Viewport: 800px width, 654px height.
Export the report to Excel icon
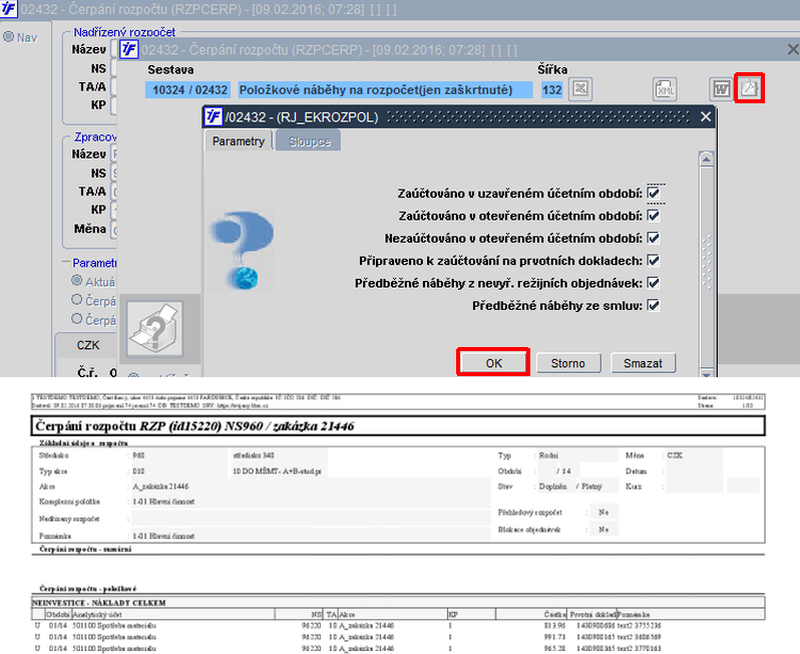[x=580, y=89]
